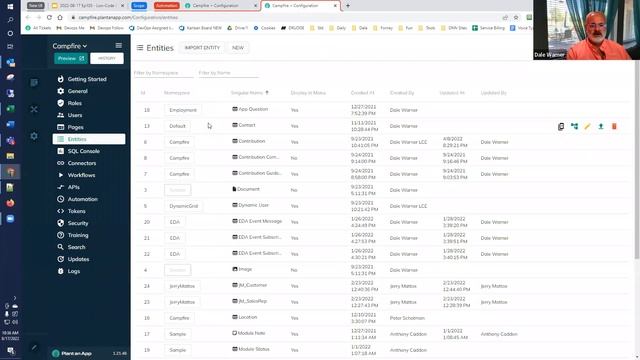Open the Contact entity name
Viewport: 640px width, 360px height.
[x=247, y=125]
